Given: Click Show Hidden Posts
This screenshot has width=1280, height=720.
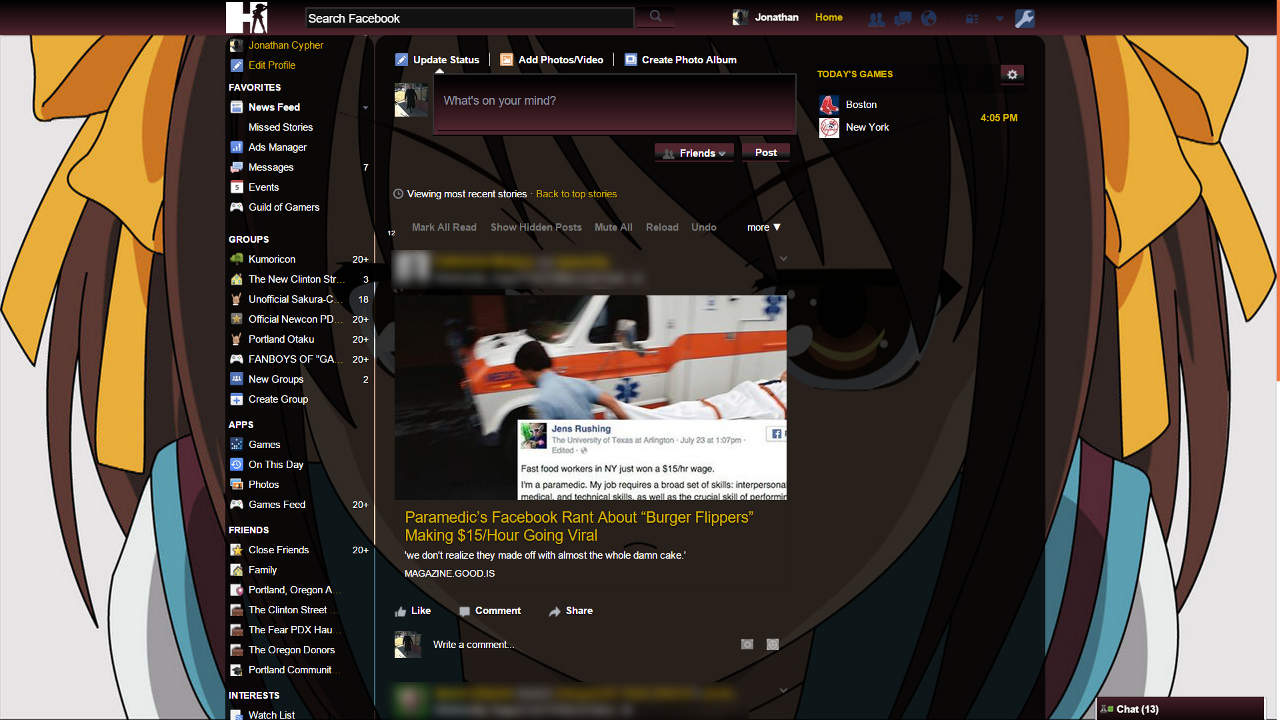Looking at the screenshot, I should click(x=536, y=227).
